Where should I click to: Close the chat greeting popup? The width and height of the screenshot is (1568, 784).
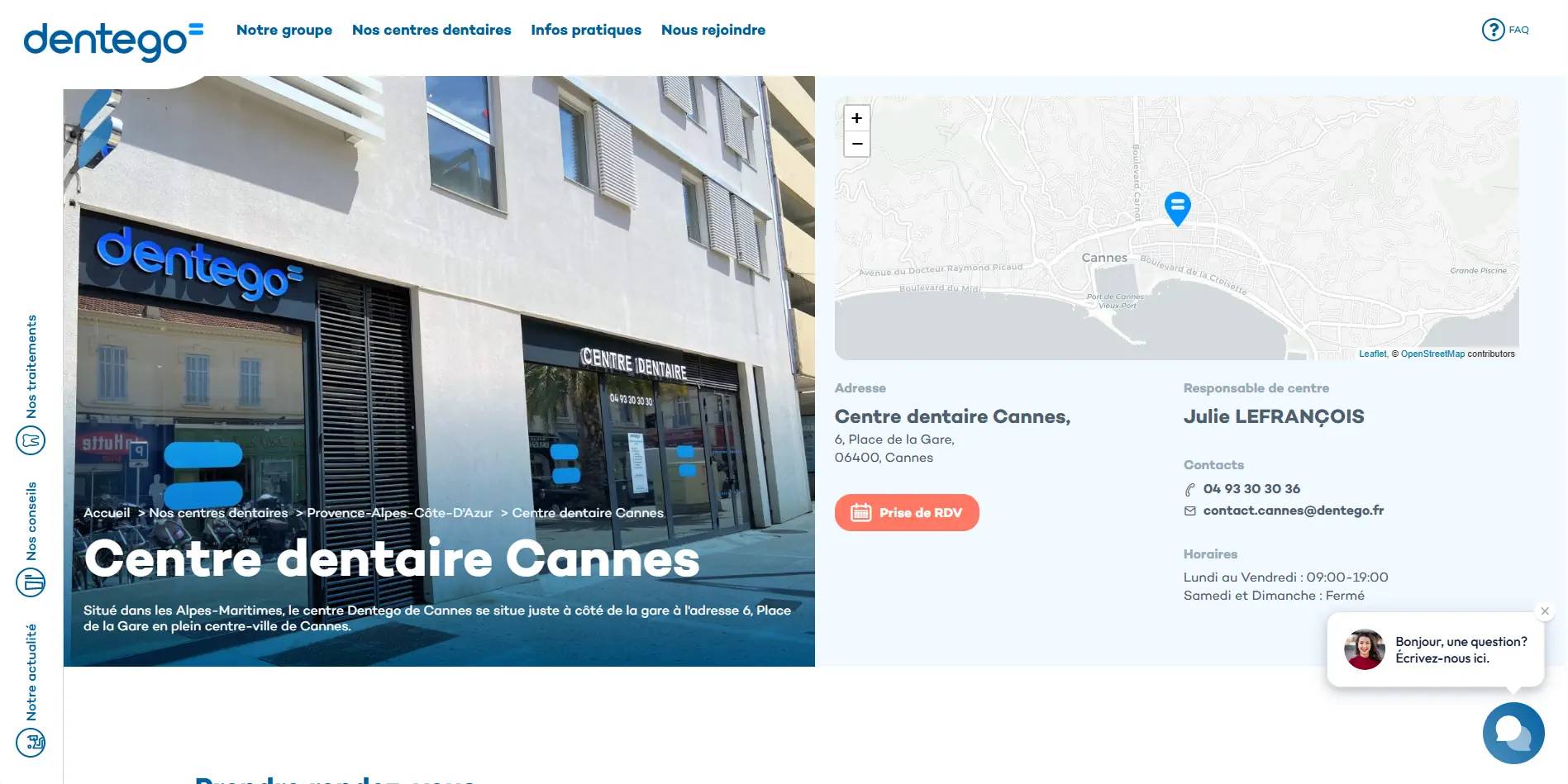[x=1544, y=611]
